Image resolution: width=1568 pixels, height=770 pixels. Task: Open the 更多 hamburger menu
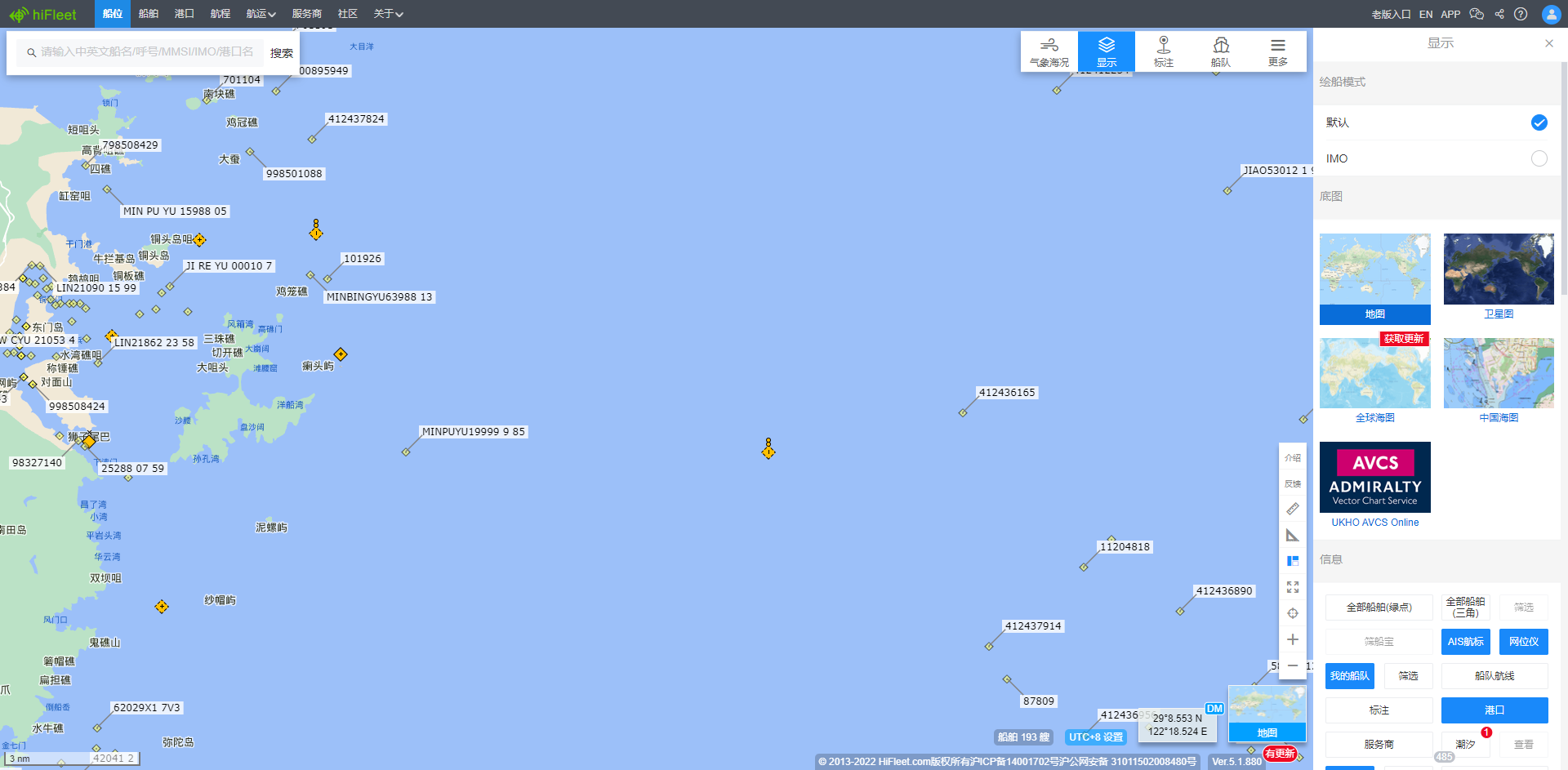tap(1278, 51)
